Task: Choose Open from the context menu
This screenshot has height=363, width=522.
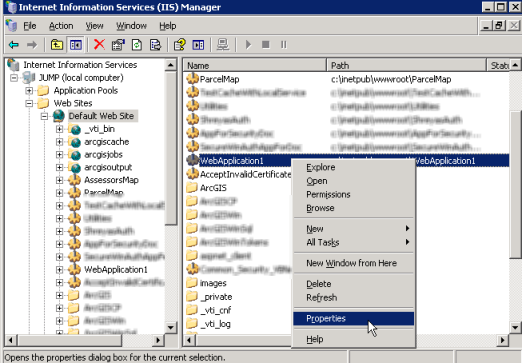Action: [354, 181]
